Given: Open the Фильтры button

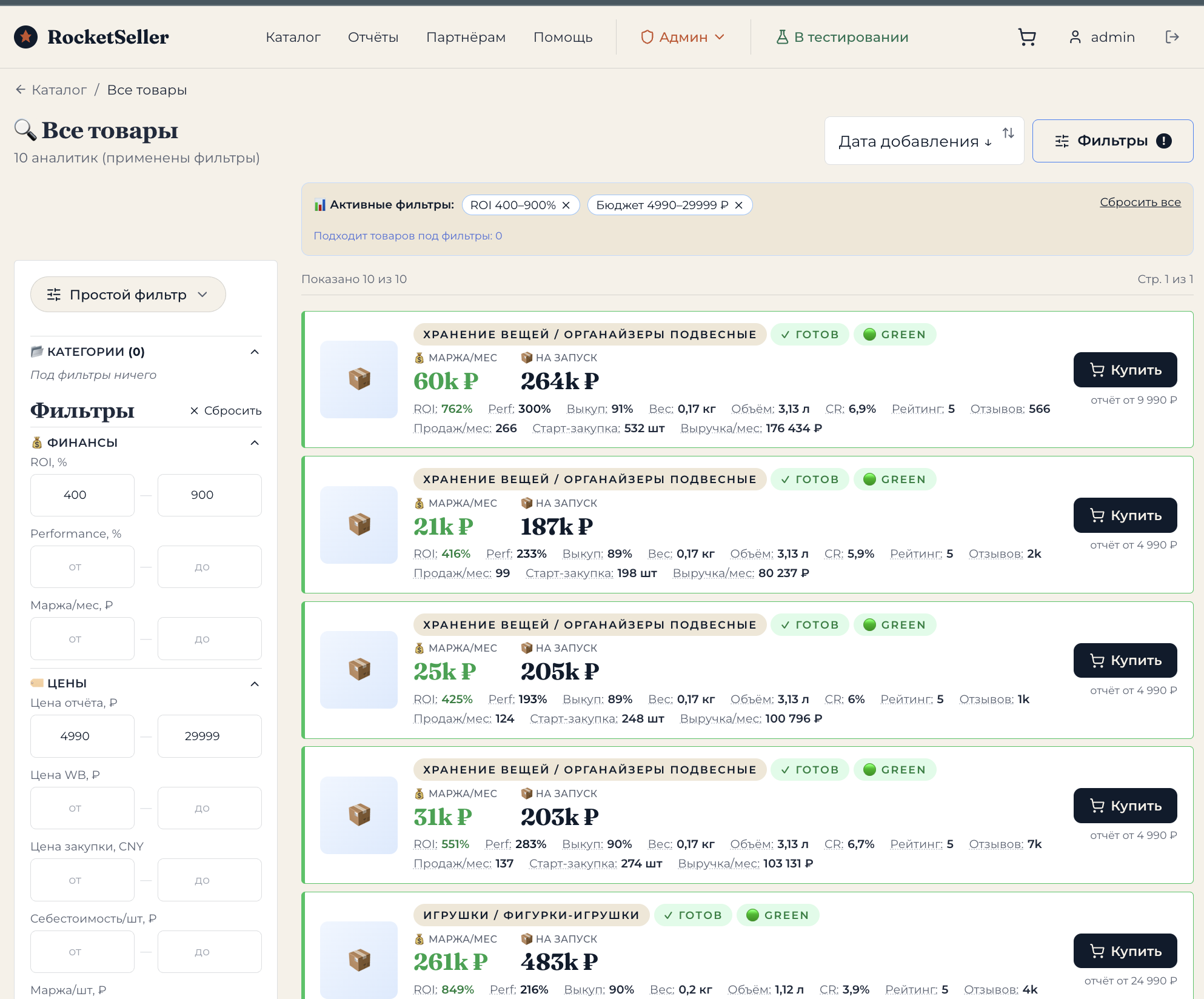Looking at the screenshot, I should click(x=1112, y=141).
